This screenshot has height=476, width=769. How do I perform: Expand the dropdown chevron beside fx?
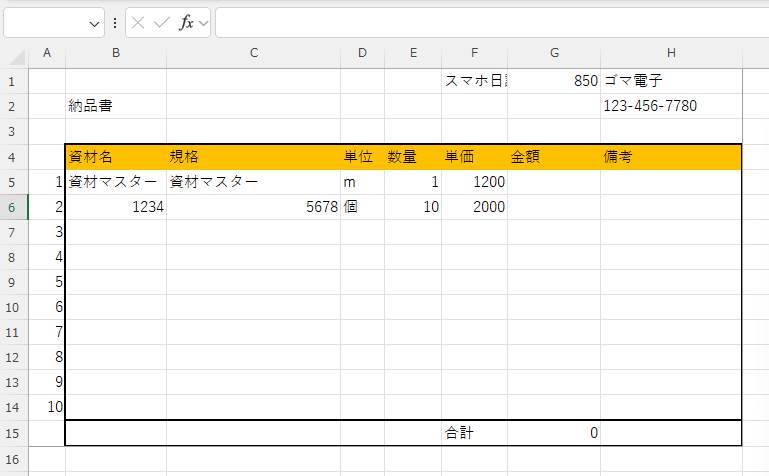pyautogui.click(x=203, y=23)
